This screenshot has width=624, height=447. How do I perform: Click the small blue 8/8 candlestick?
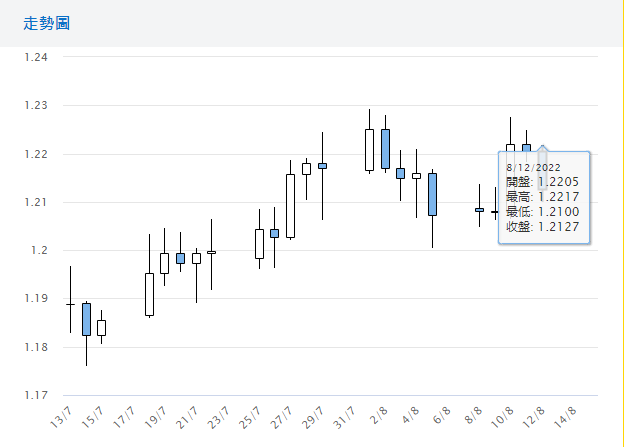tap(479, 210)
